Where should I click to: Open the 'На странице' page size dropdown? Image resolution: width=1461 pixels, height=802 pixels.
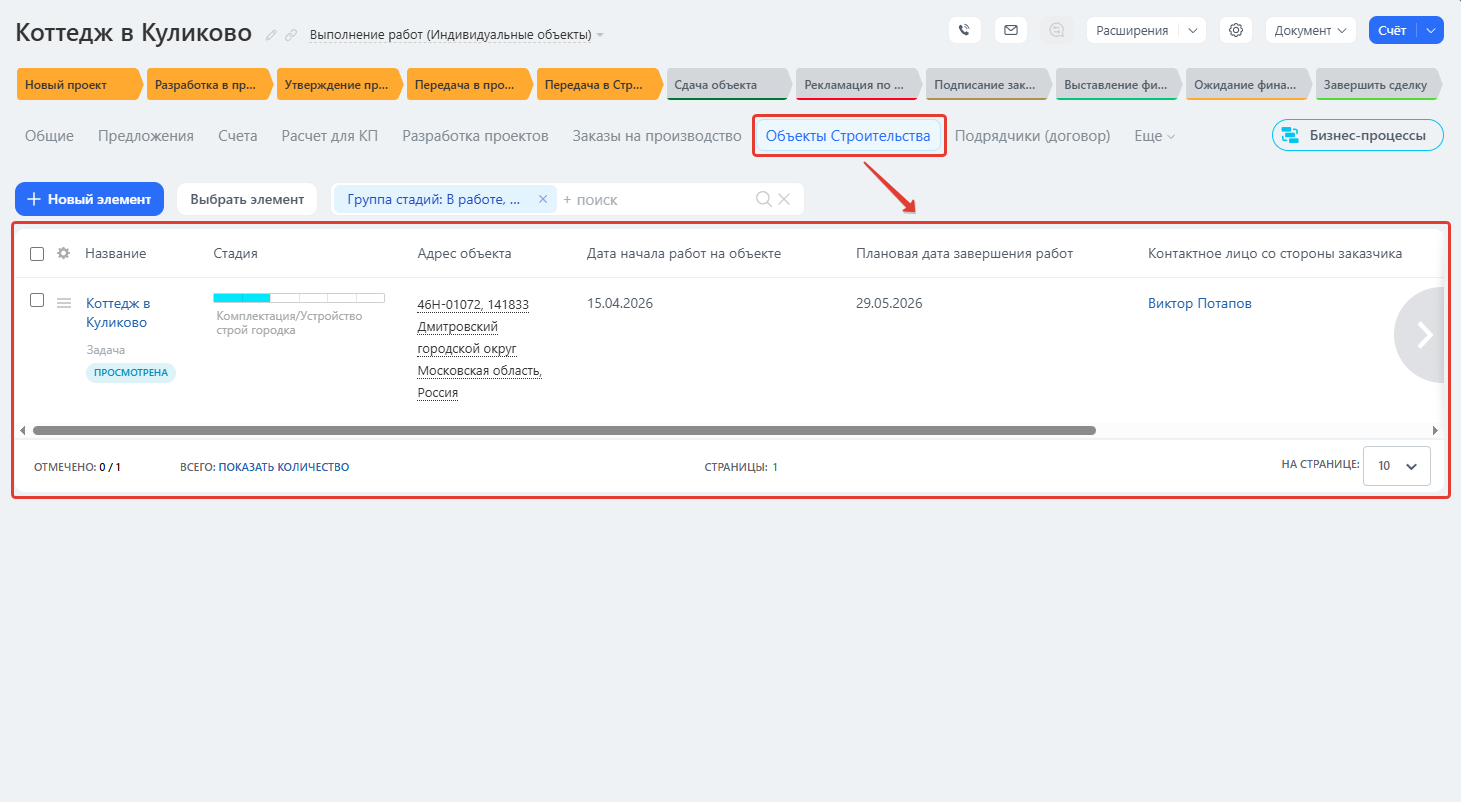[x=1396, y=466]
